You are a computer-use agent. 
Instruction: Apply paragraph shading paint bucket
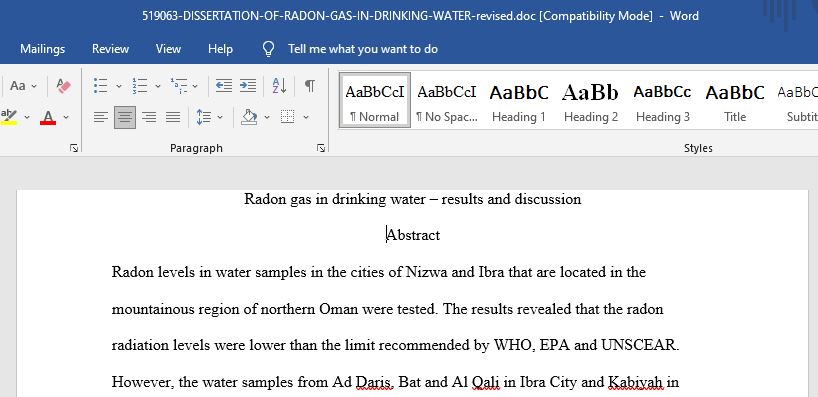click(x=249, y=117)
